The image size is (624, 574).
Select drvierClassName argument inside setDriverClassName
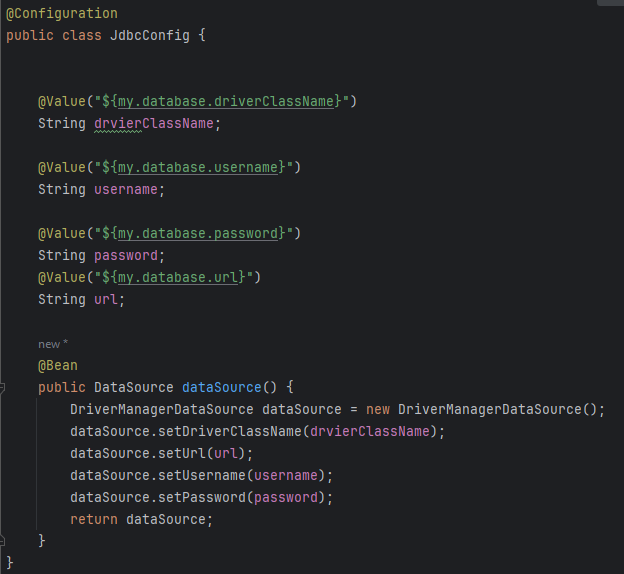point(370,431)
